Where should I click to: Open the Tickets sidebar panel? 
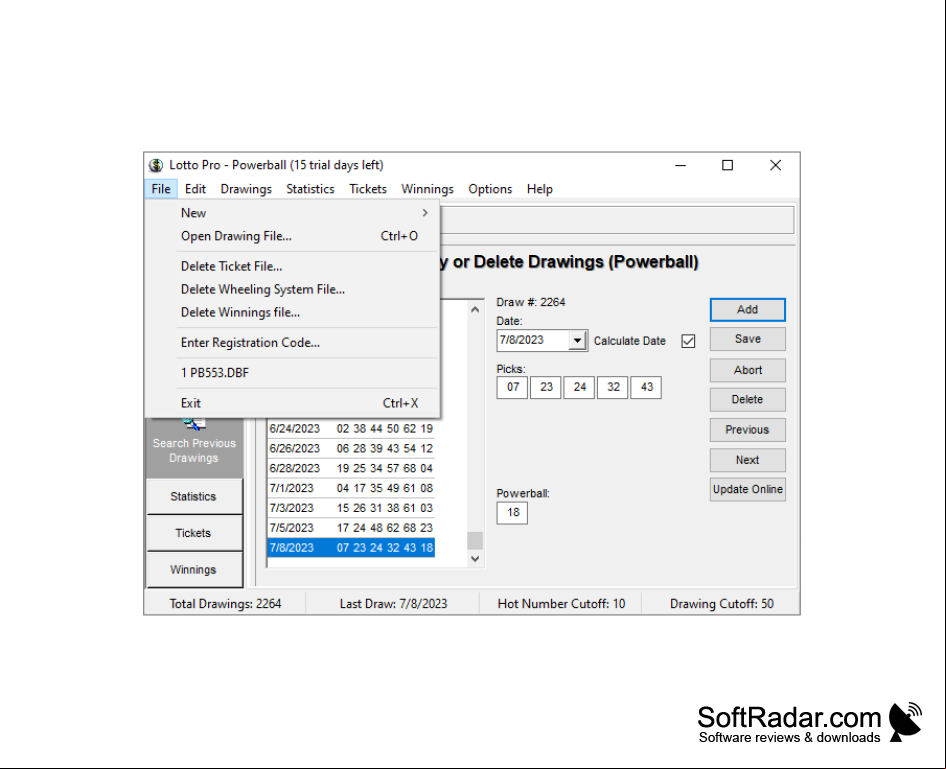click(x=194, y=533)
